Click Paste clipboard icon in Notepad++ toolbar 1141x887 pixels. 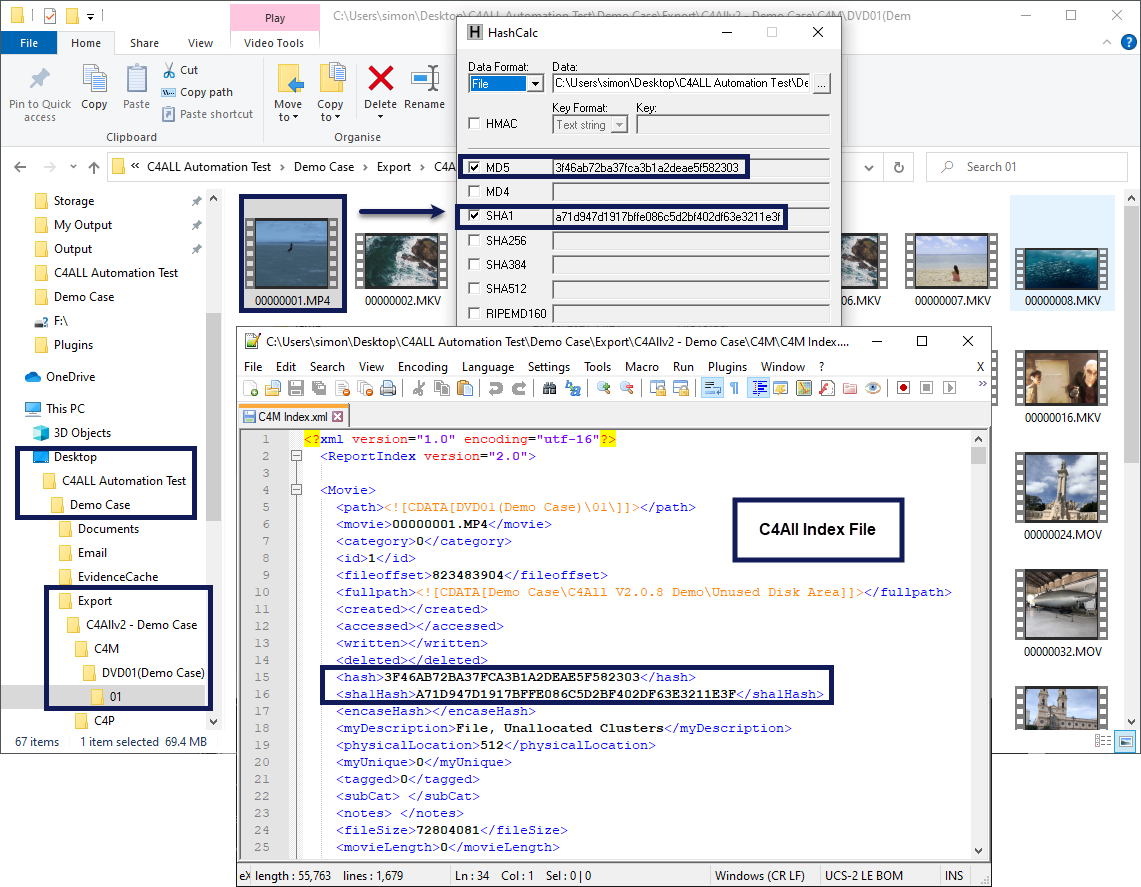pos(464,389)
